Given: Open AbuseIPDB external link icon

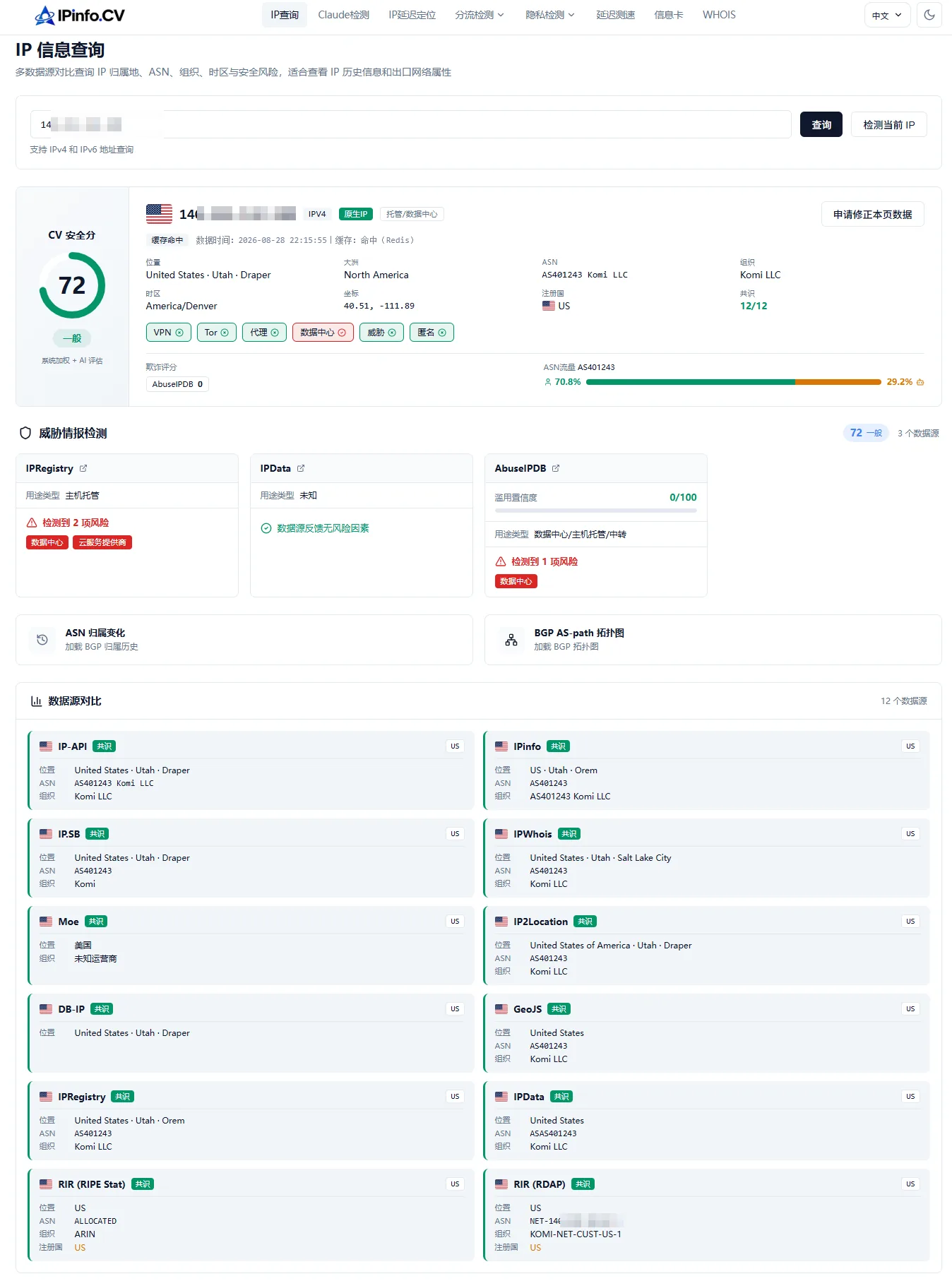Looking at the screenshot, I should [x=556, y=468].
